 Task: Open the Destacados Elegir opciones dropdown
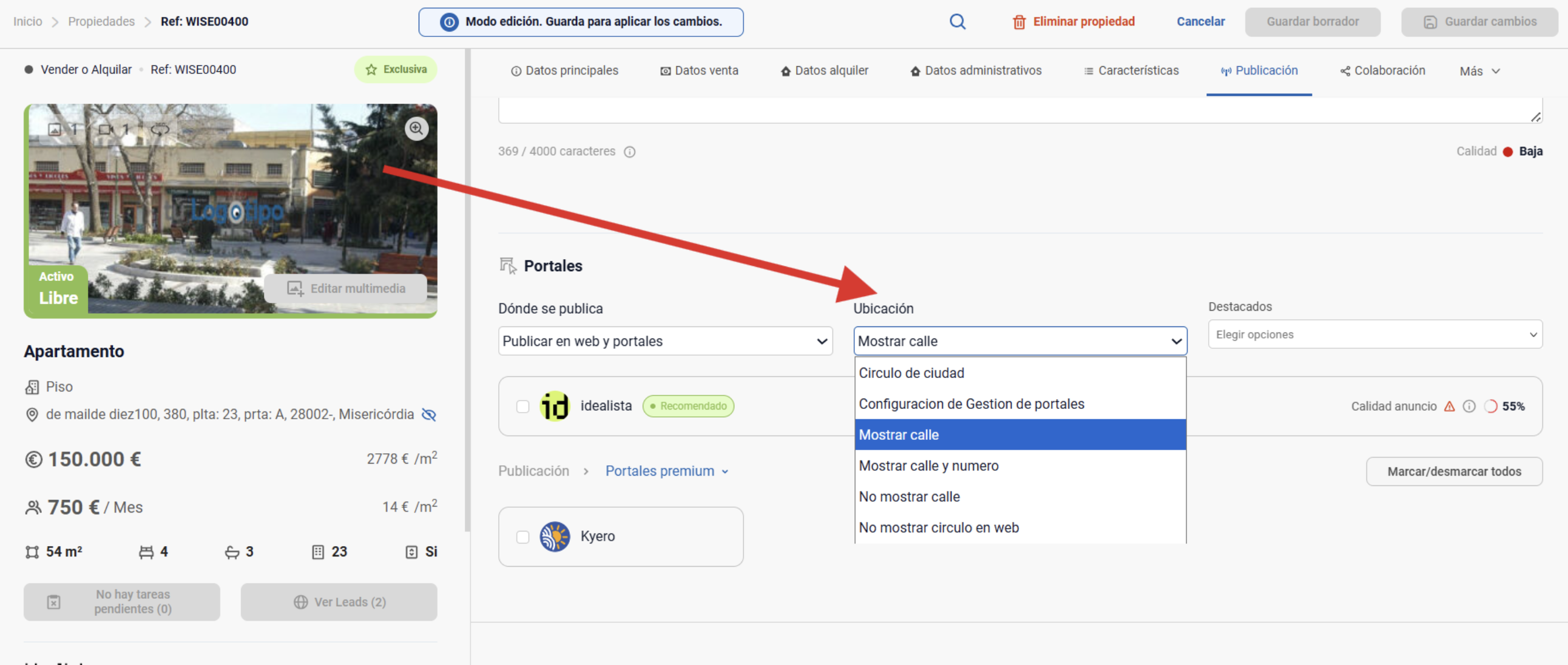[x=1375, y=335]
